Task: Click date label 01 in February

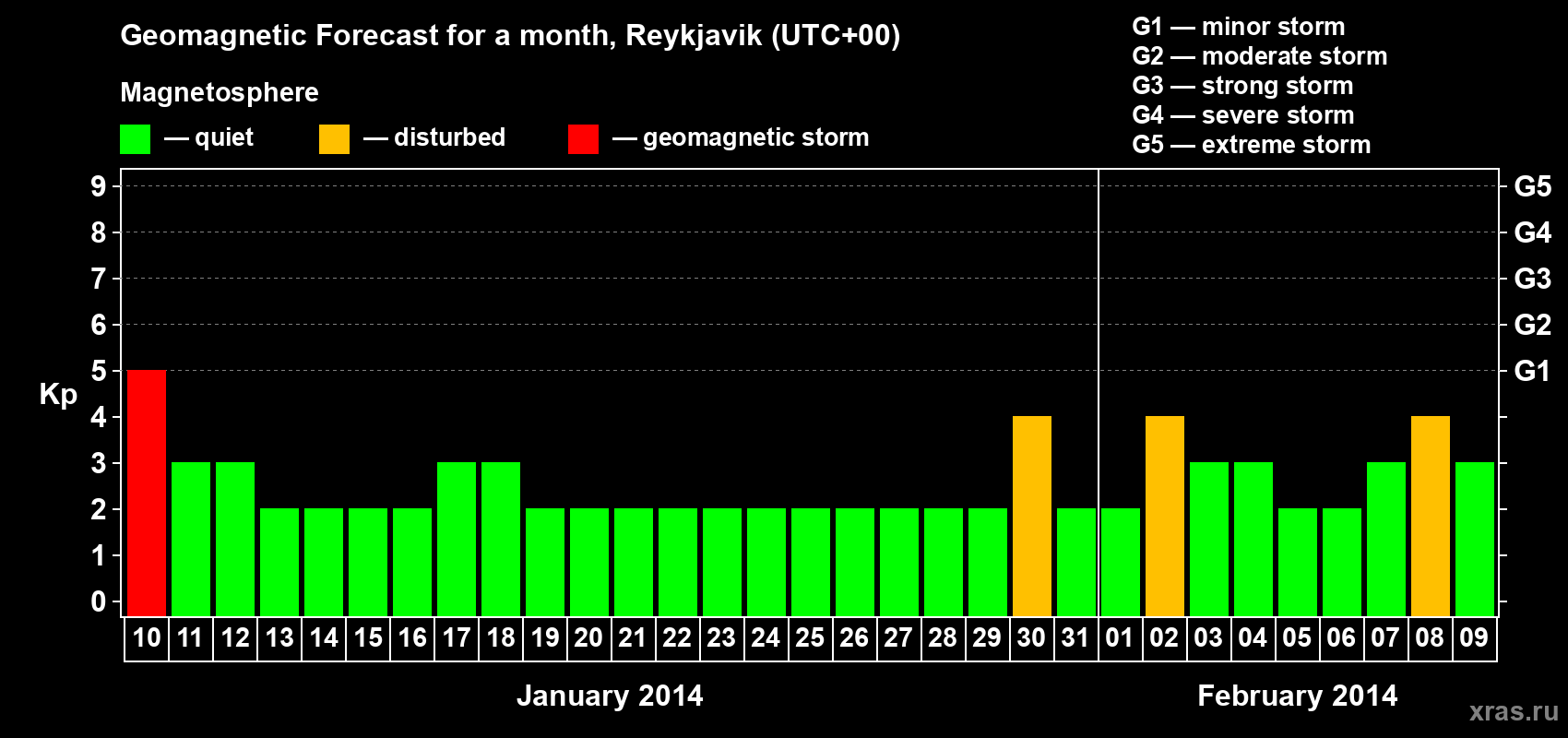Action: click(x=1120, y=637)
